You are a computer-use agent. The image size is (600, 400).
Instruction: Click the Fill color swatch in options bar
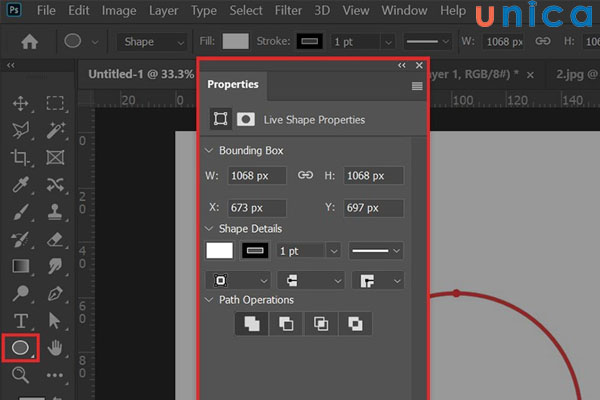(235, 41)
